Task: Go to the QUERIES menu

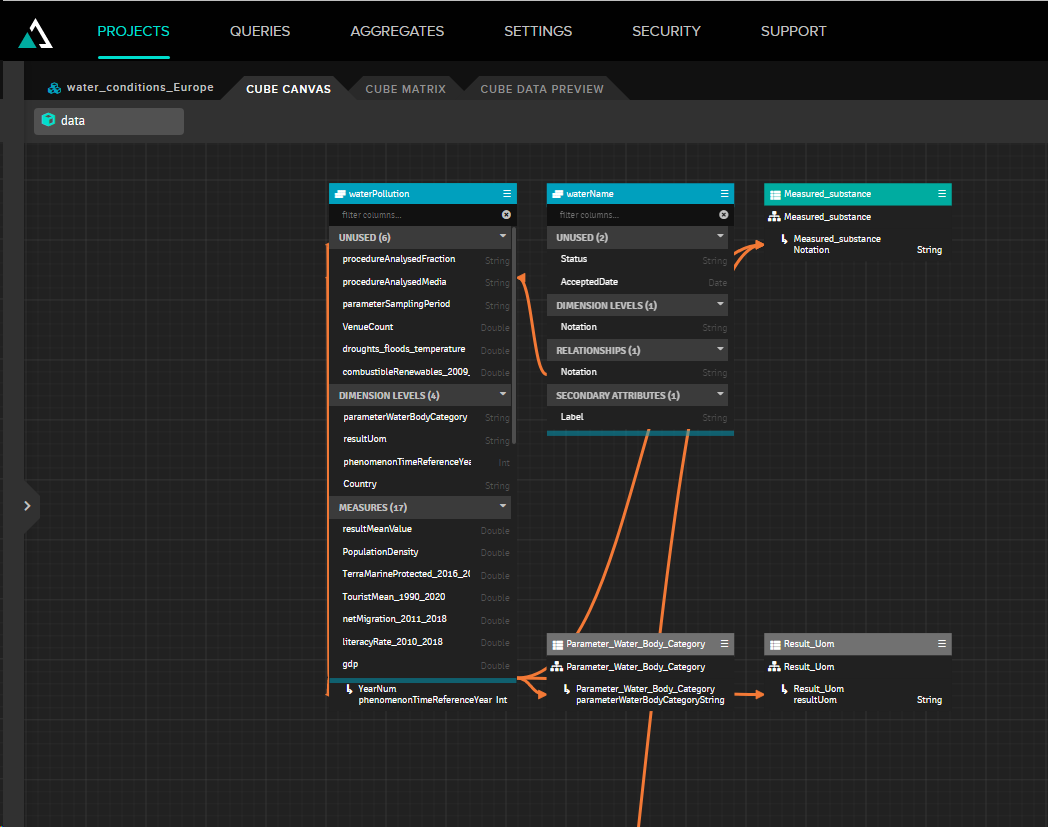Action: click(x=260, y=31)
